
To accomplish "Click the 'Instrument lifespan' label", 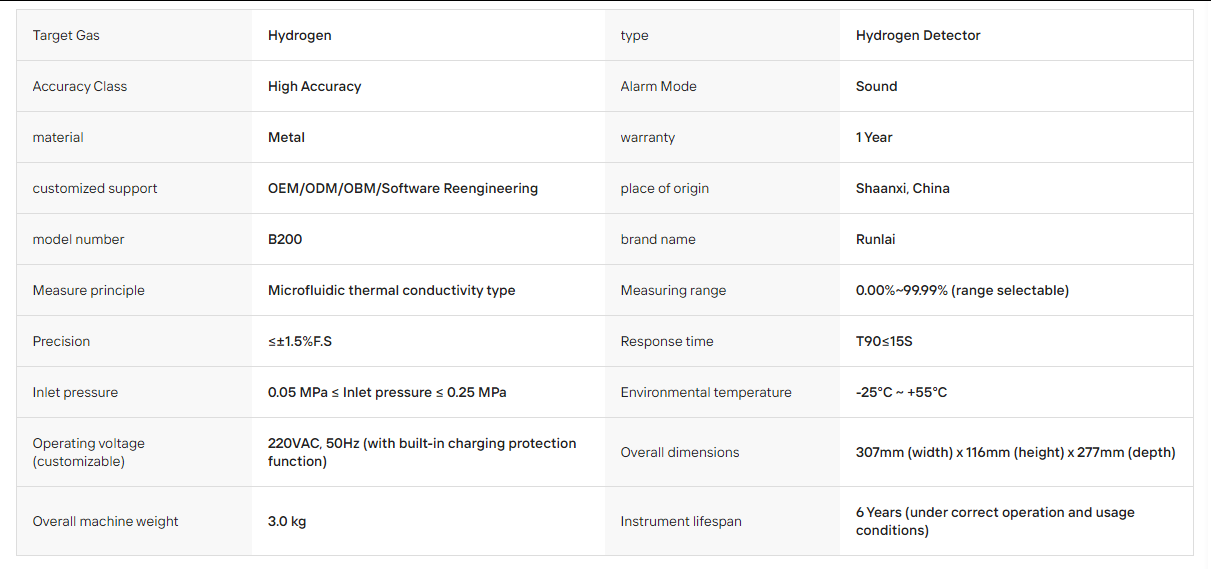I will (x=681, y=521).
